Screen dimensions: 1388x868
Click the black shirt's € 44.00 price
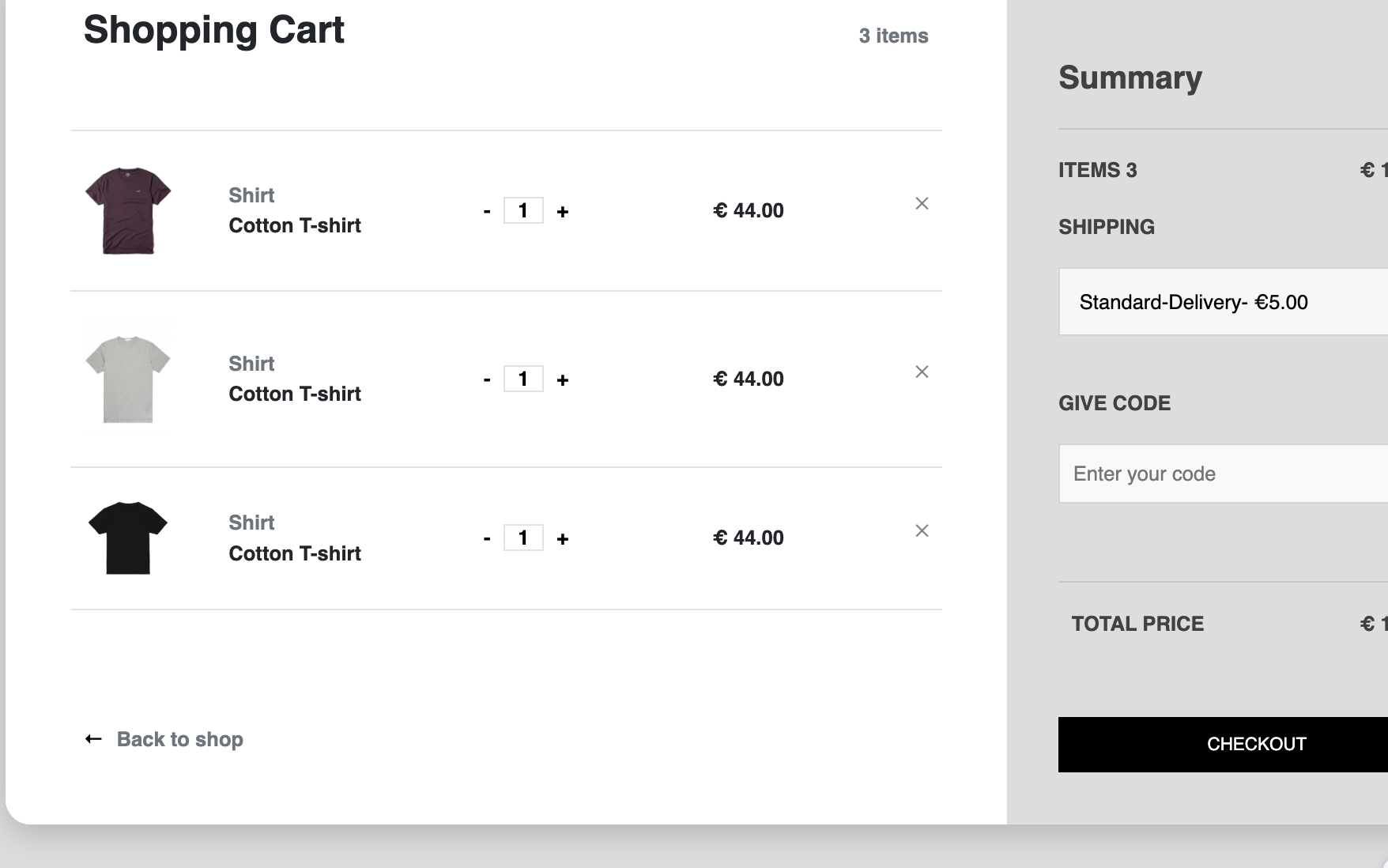coord(748,538)
